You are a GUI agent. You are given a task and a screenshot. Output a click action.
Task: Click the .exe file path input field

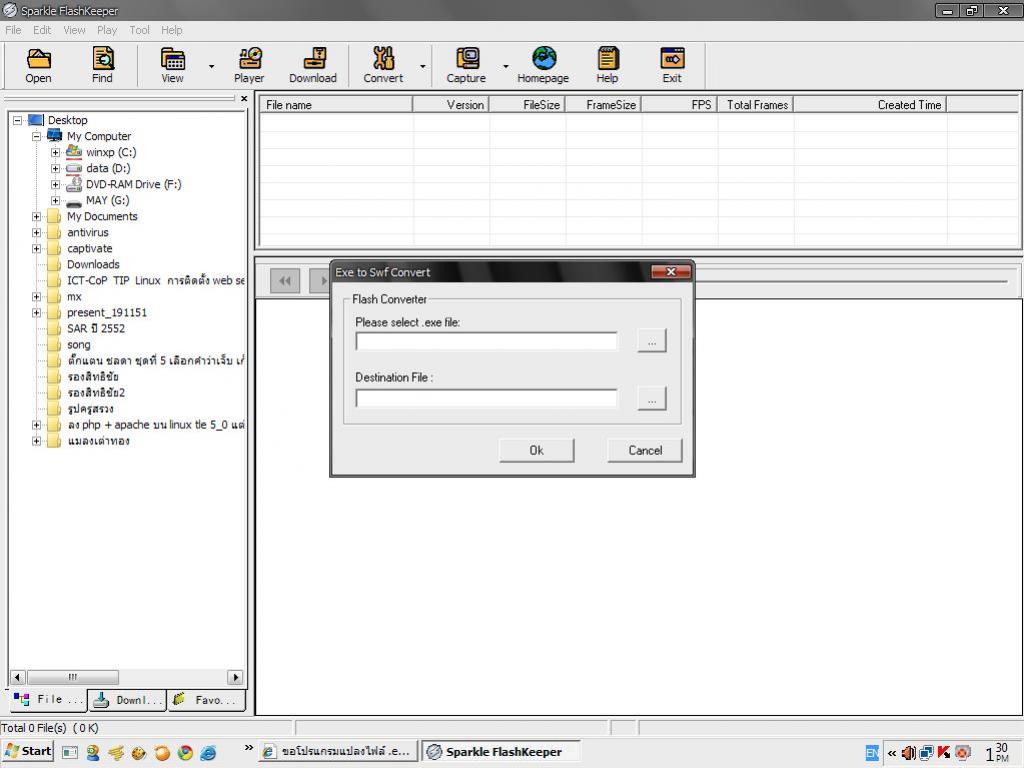pyautogui.click(x=487, y=341)
